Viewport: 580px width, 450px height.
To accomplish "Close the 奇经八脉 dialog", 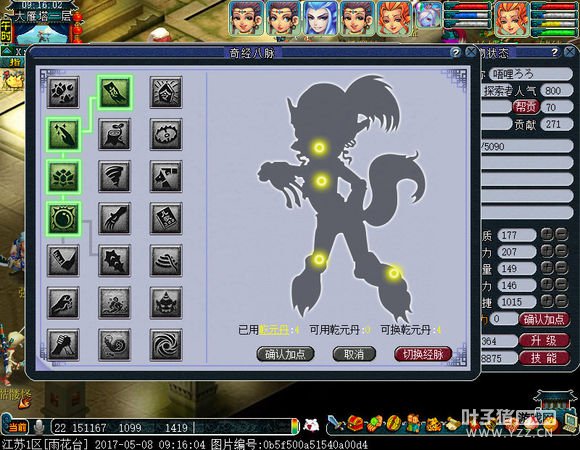I will tap(471, 52).
